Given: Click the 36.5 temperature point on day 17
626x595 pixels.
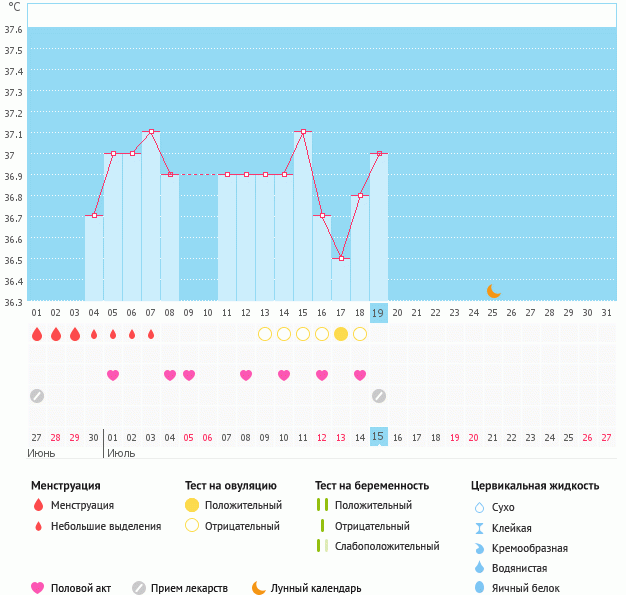Looking at the screenshot, I should click(341, 259).
